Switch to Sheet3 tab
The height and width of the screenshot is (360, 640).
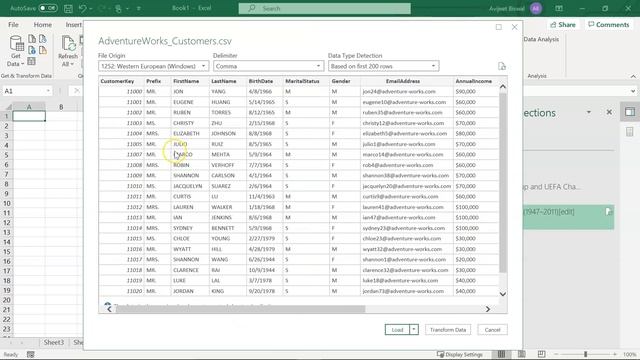click(54, 342)
